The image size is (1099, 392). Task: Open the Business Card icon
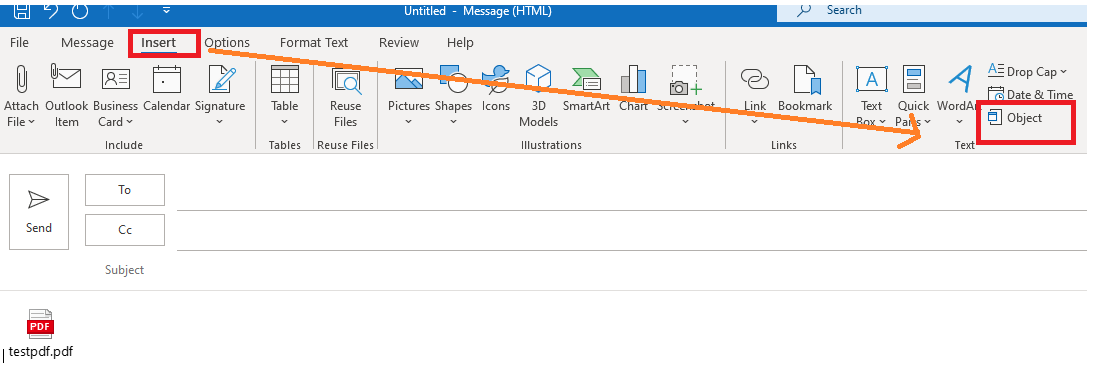[x=116, y=78]
